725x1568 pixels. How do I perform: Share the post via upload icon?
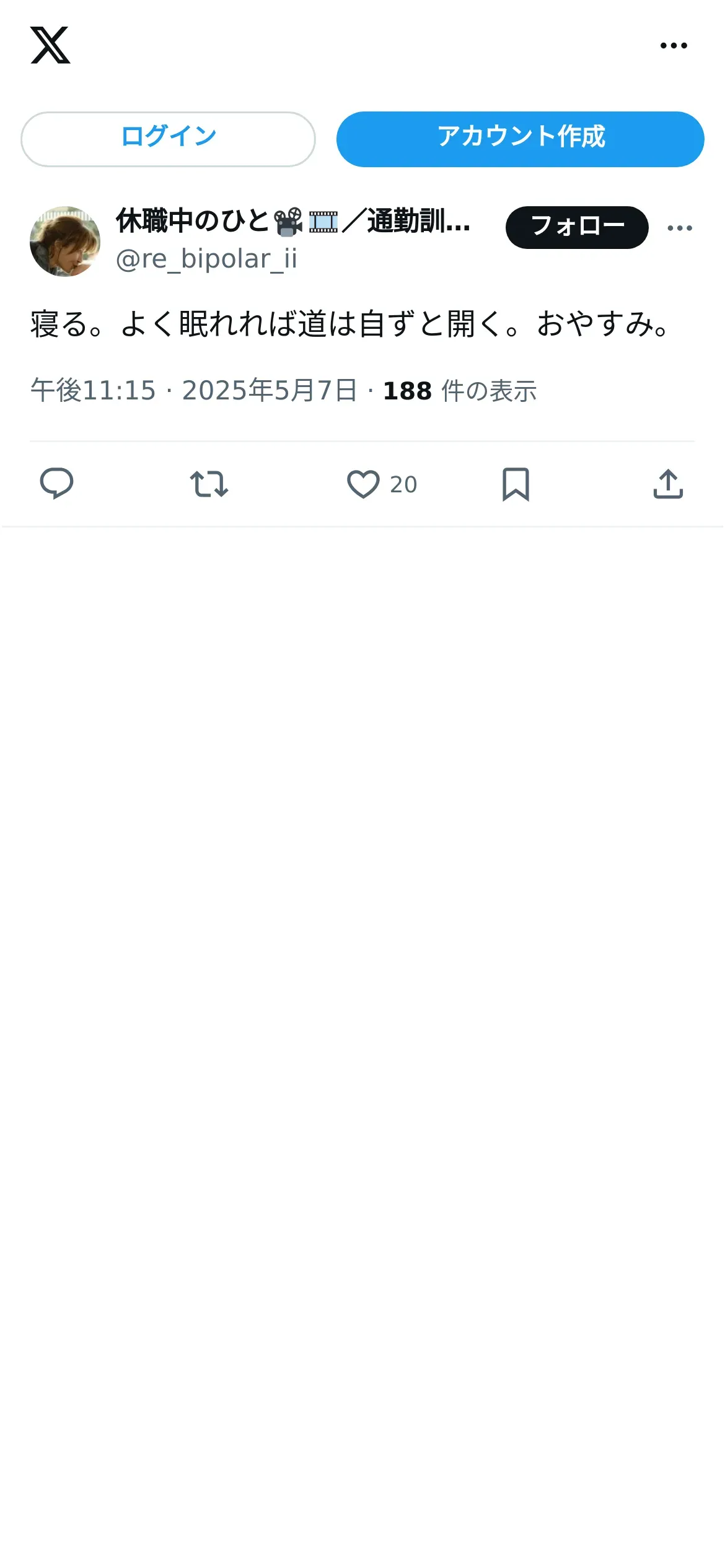tap(668, 484)
